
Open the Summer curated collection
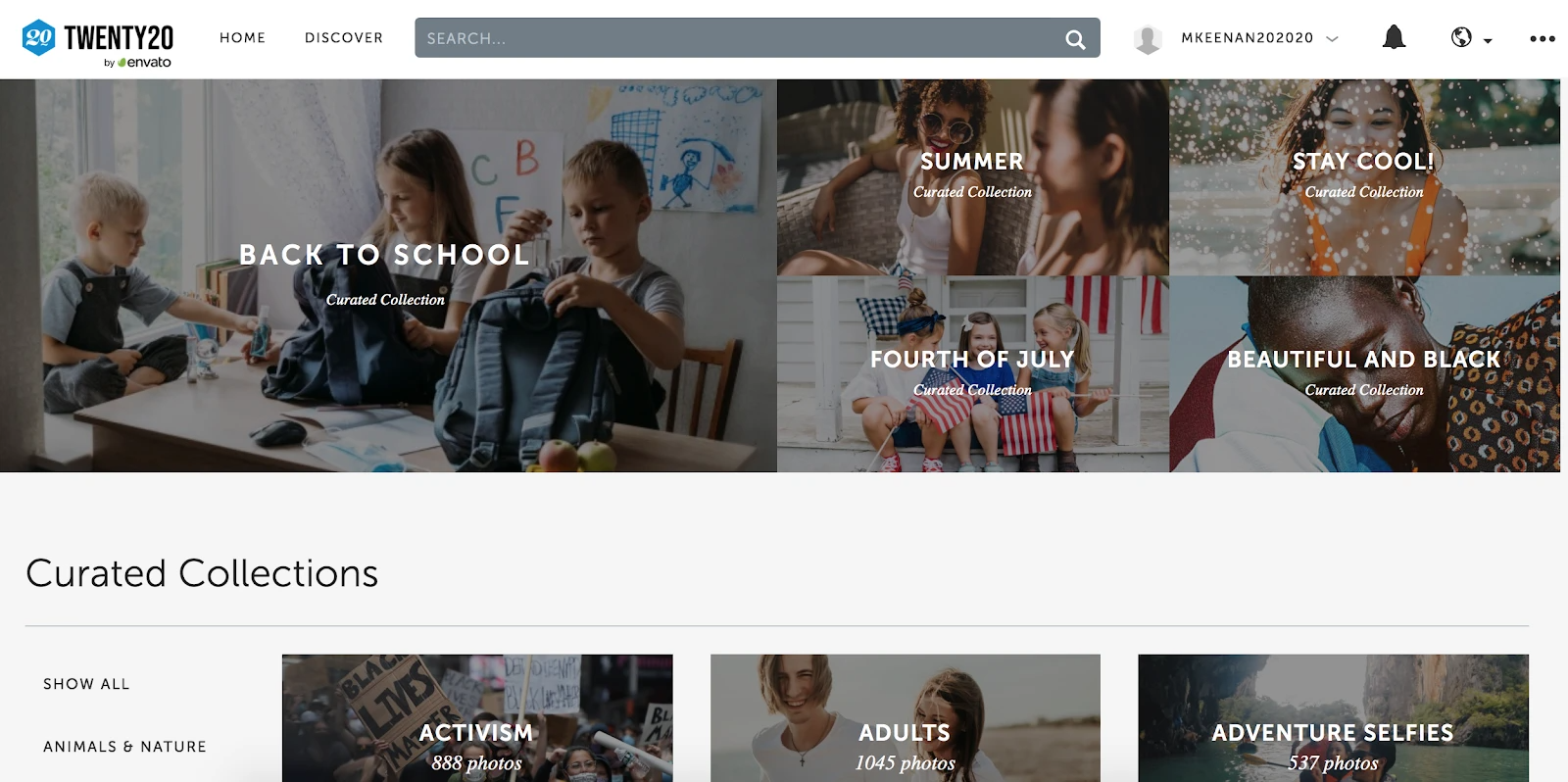972,177
